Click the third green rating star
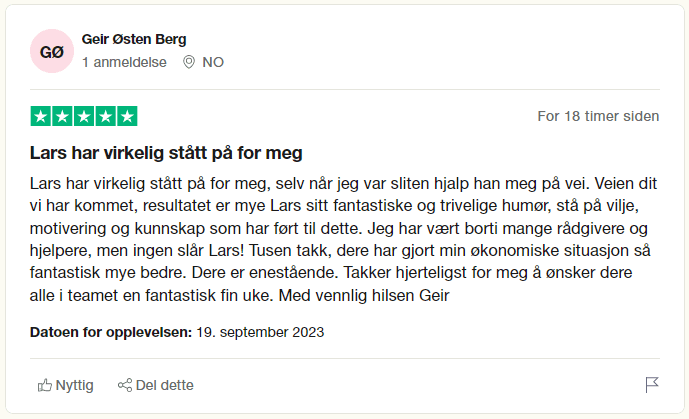This screenshot has height=419, width=689. [85, 116]
